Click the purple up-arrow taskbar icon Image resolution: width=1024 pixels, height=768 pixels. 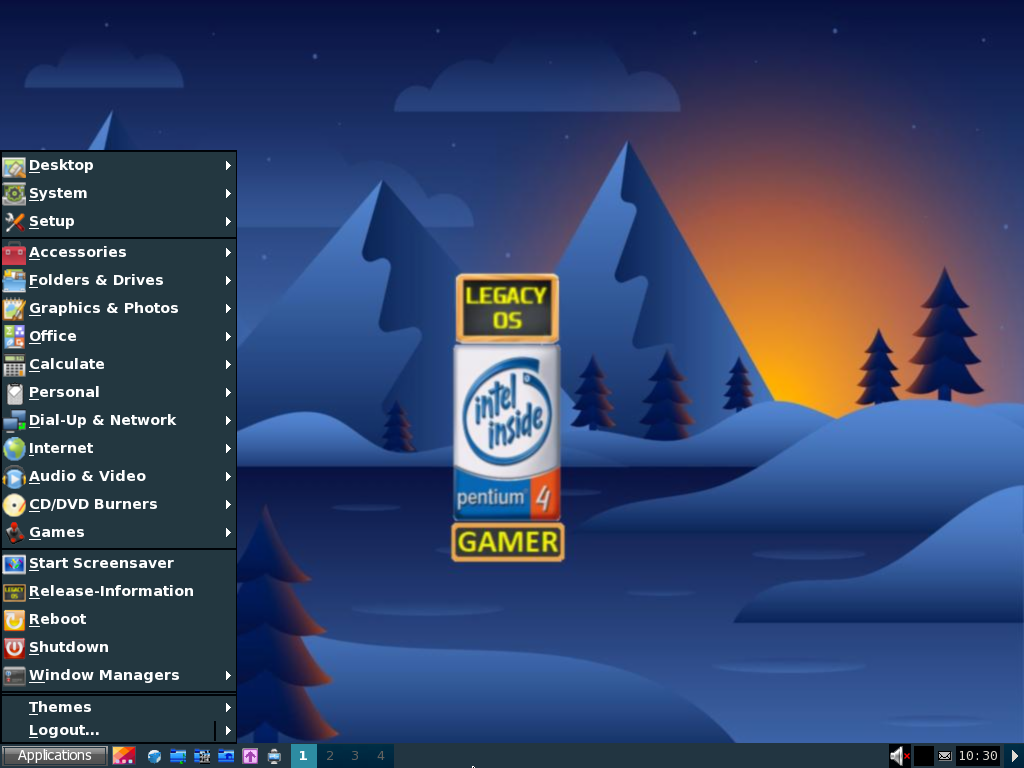coord(250,756)
